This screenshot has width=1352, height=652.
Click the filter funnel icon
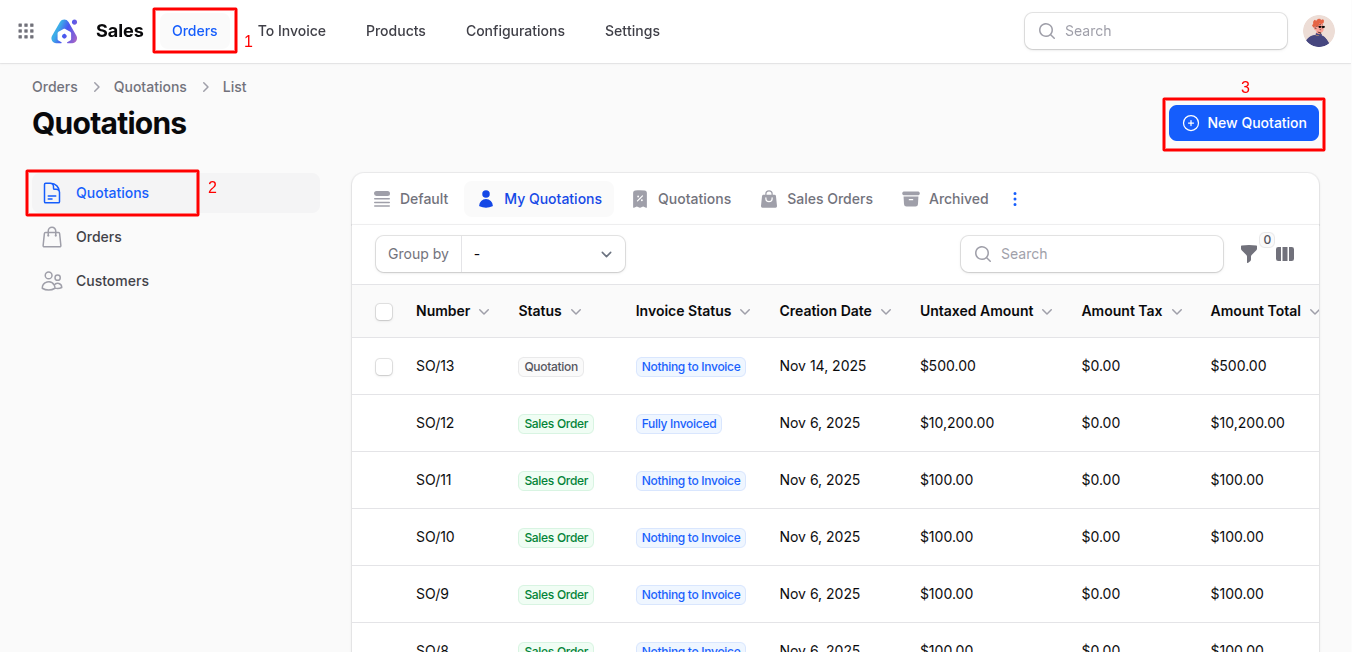1249,254
